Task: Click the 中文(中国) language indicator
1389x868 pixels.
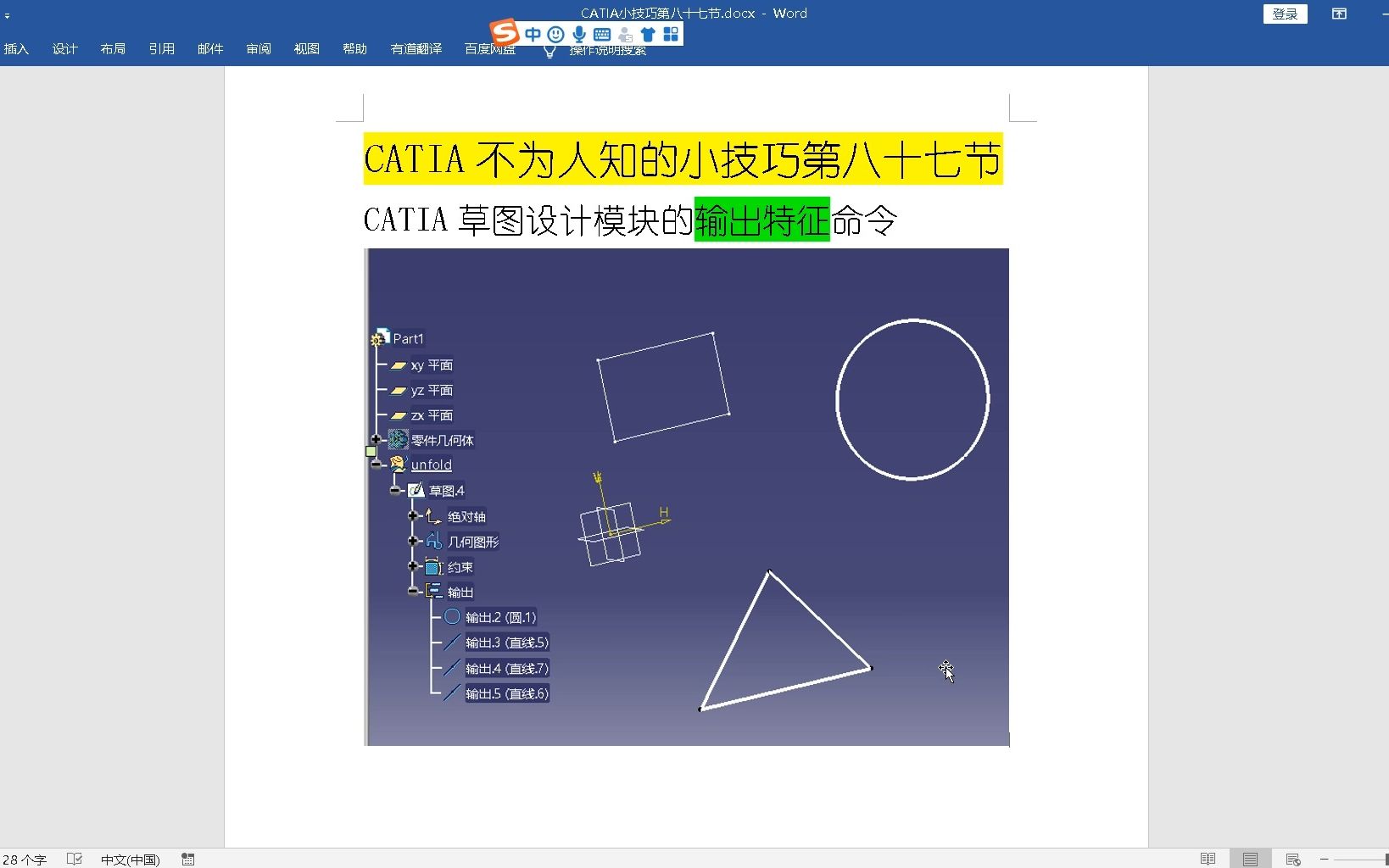Action: (x=130, y=860)
